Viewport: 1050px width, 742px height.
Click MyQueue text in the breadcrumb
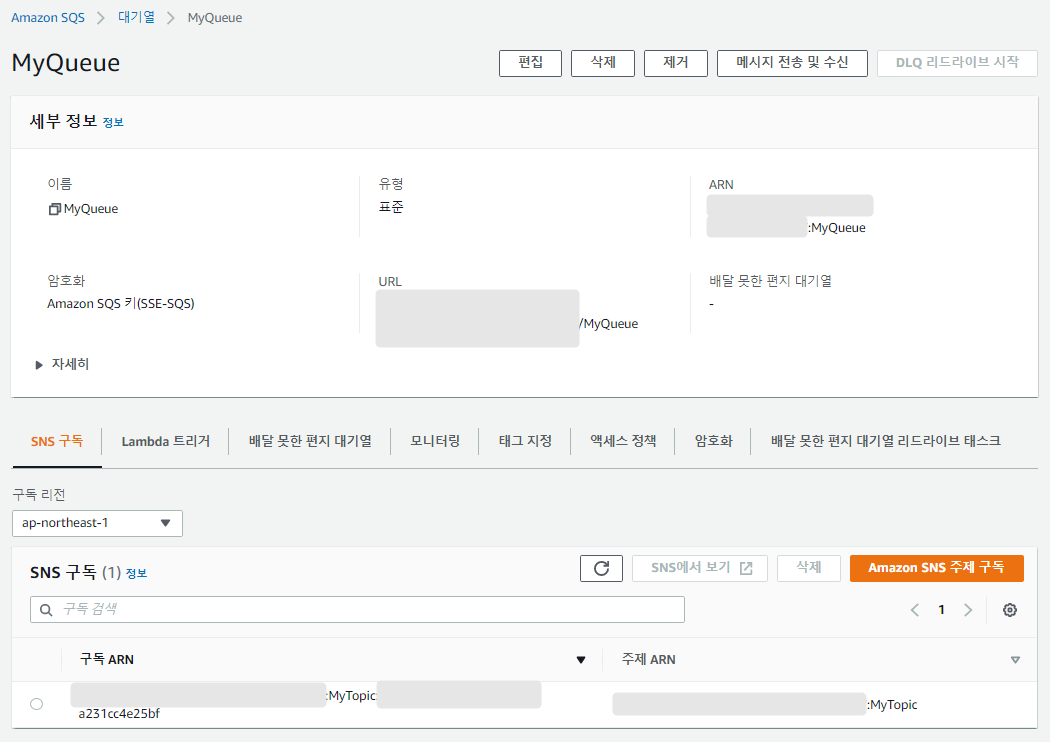[x=215, y=18]
